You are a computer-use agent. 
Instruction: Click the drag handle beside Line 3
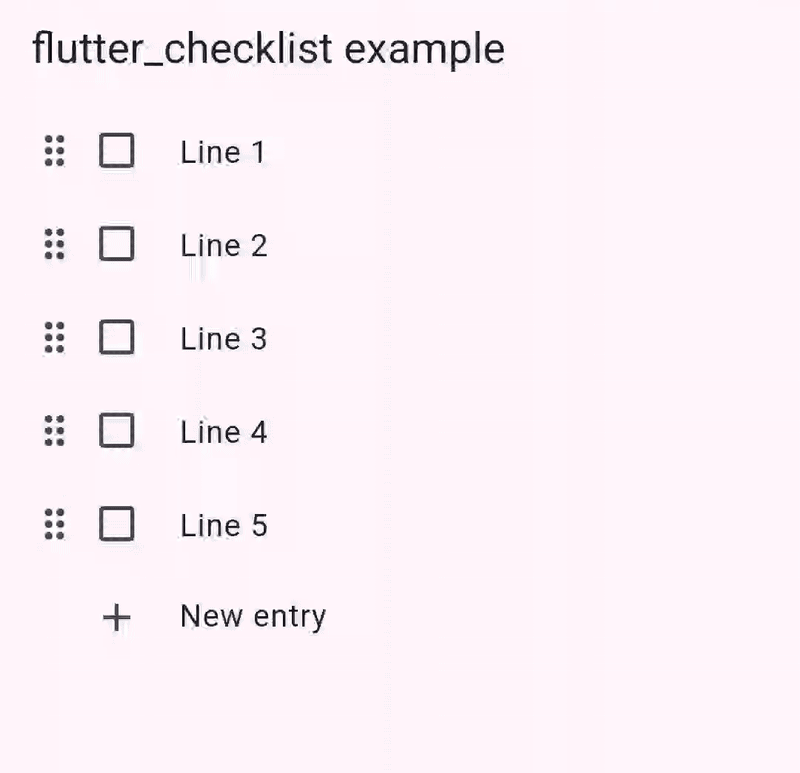coord(55,338)
